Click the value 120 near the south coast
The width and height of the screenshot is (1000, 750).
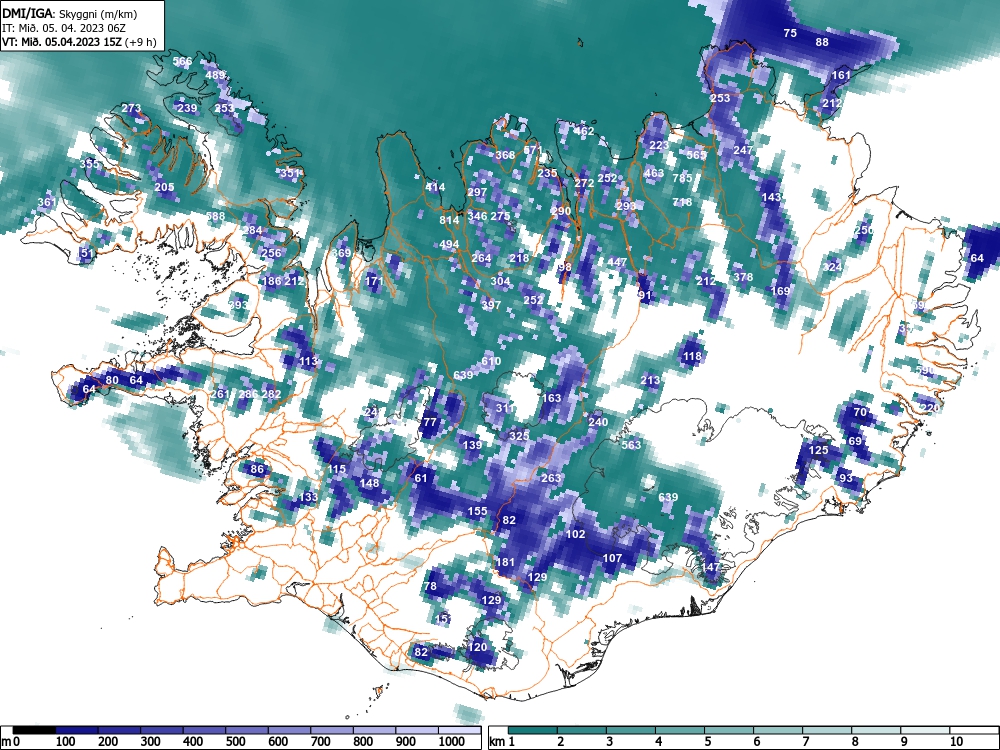(x=477, y=647)
